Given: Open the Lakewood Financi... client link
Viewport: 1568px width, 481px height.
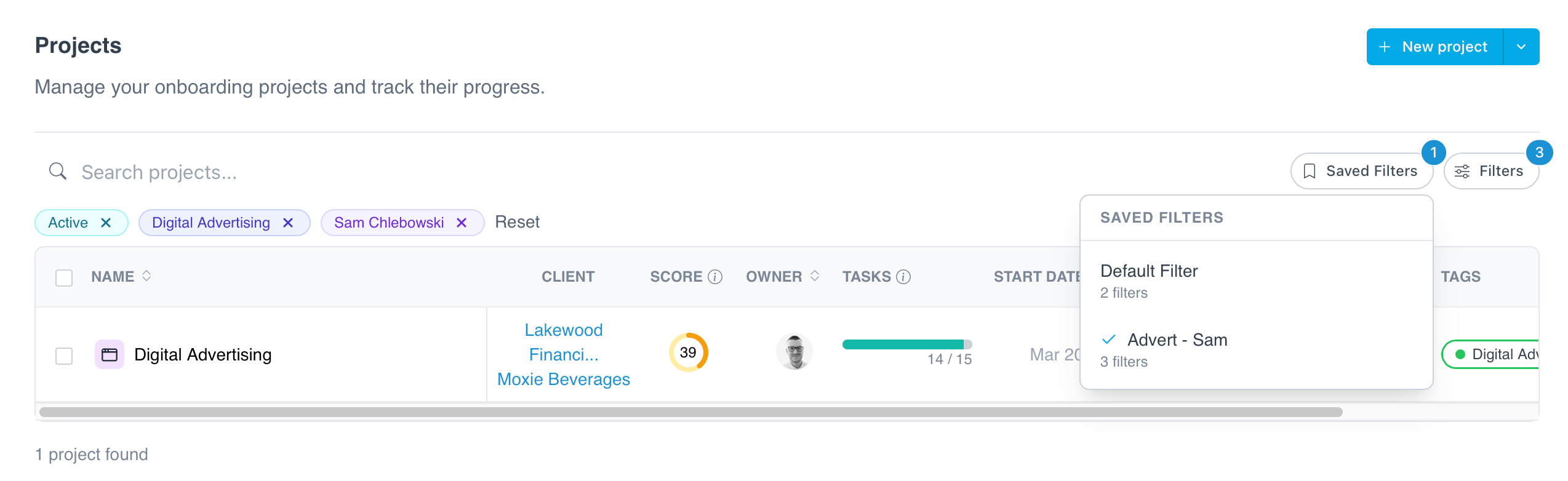Looking at the screenshot, I should pyautogui.click(x=564, y=342).
